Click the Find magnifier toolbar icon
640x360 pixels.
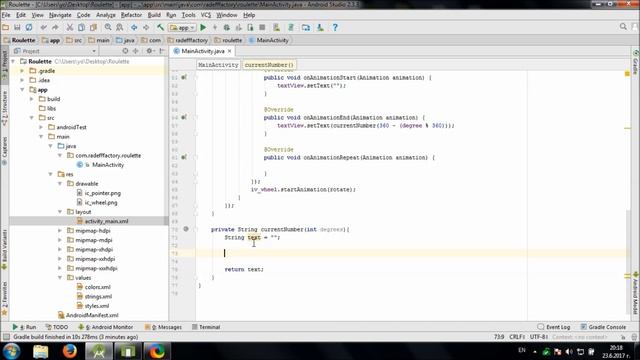pos(108,27)
